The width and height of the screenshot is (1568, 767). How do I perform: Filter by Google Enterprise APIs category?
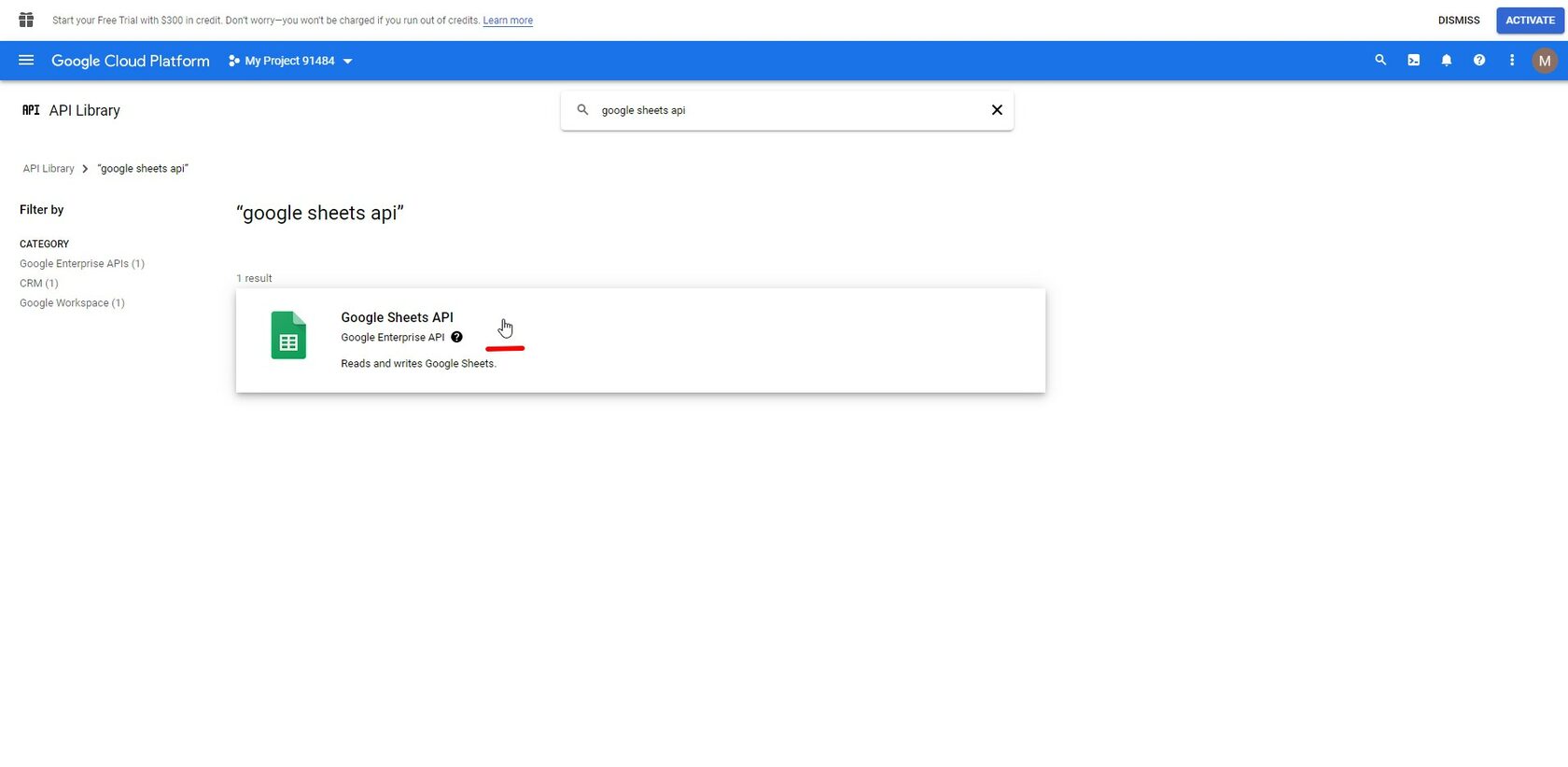click(x=82, y=264)
